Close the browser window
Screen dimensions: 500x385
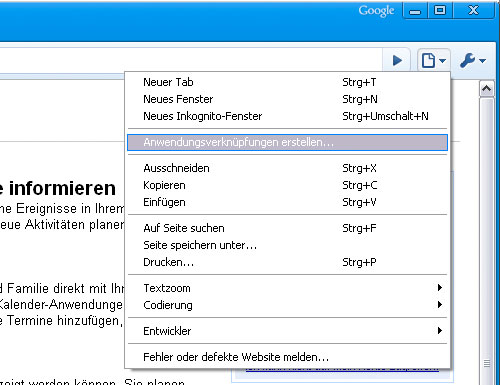473,11
